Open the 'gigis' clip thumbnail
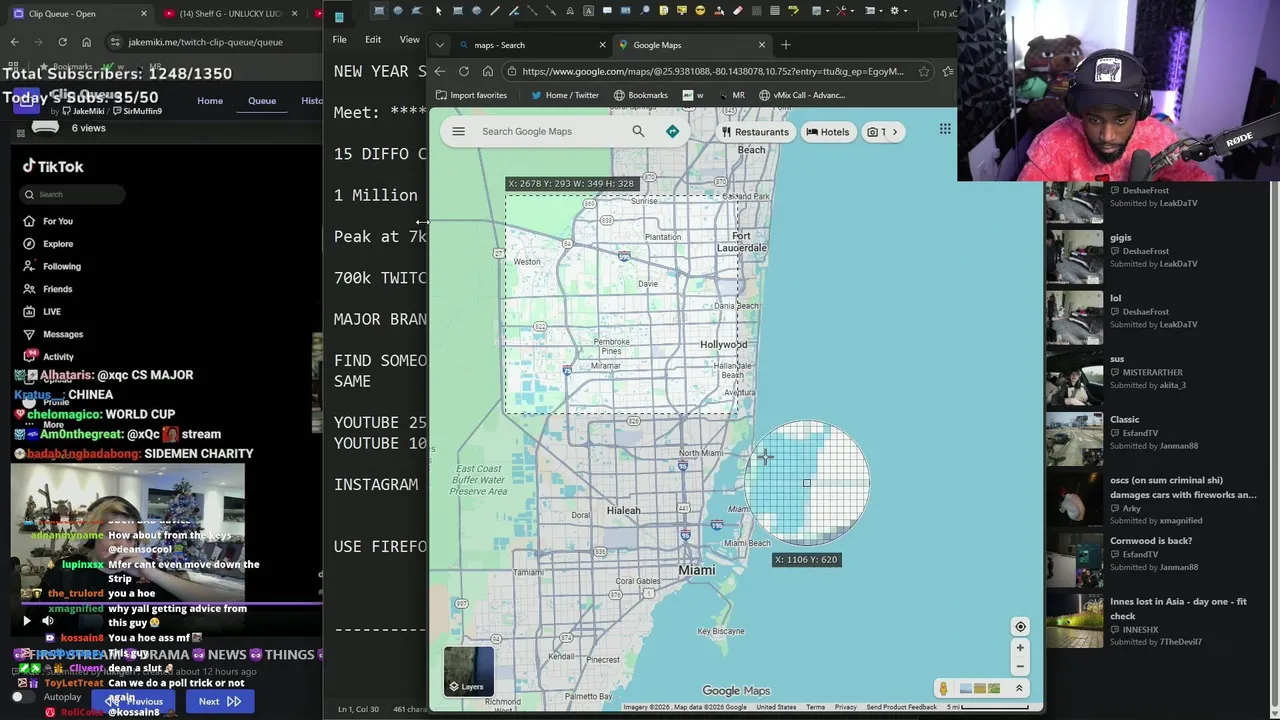This screenshot has width=1280, height=720. (1075, 256)
